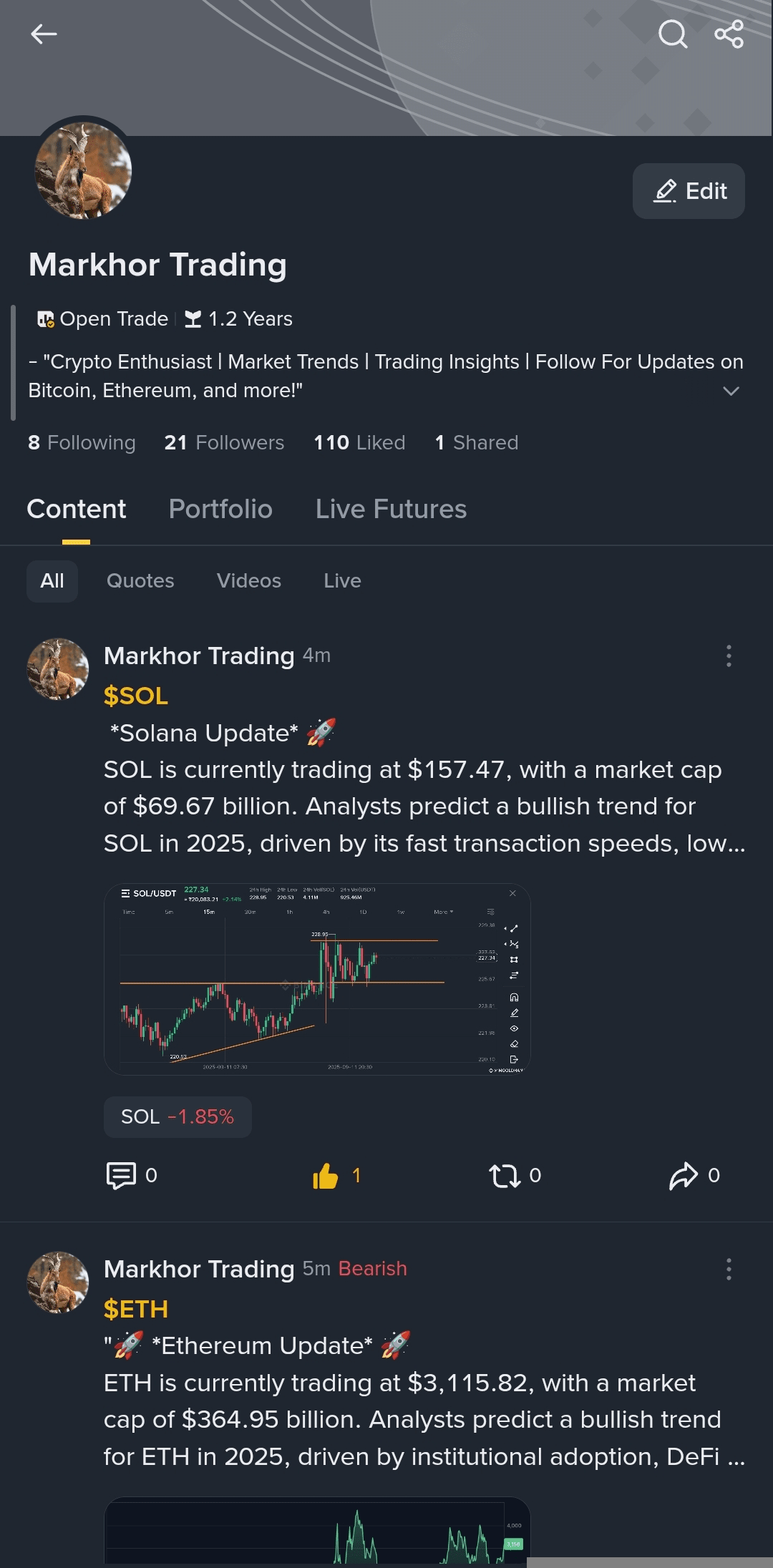The image size is (773, 1568).
Task: Open more options for the SOL post
Action: click(729, 656)
